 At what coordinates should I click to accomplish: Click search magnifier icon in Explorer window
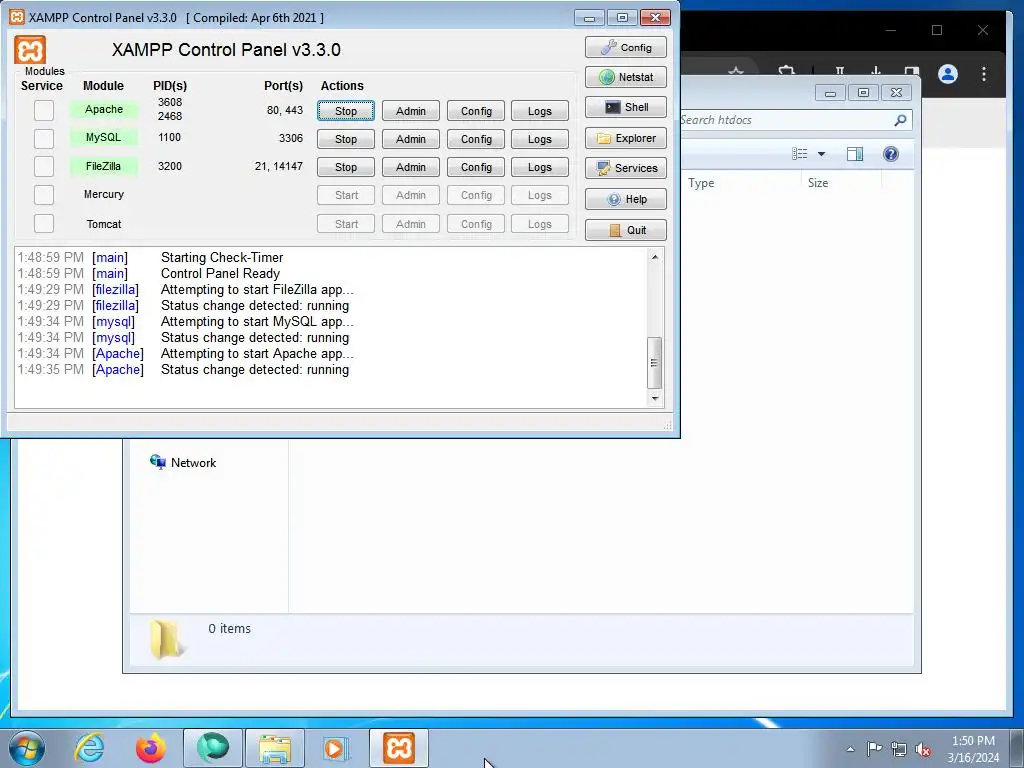[901, 120]
